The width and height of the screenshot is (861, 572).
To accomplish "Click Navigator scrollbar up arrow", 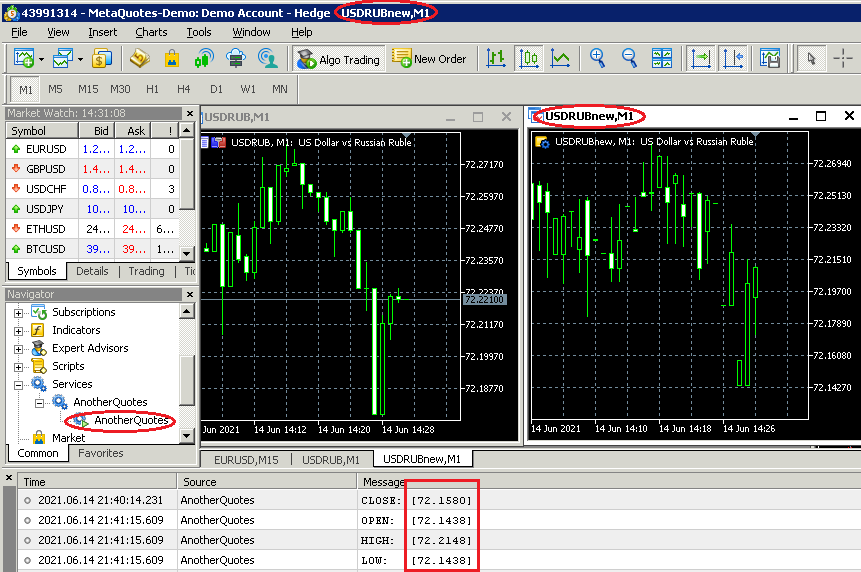I will [187, 312].
